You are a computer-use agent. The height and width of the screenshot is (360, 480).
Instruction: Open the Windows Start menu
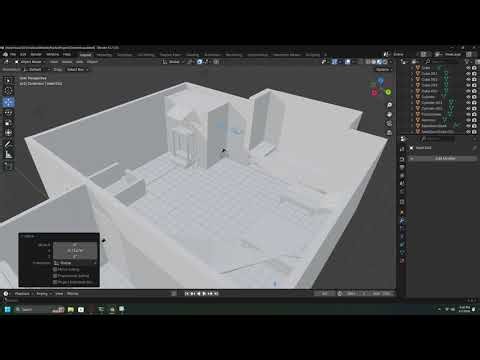point(7,309)
